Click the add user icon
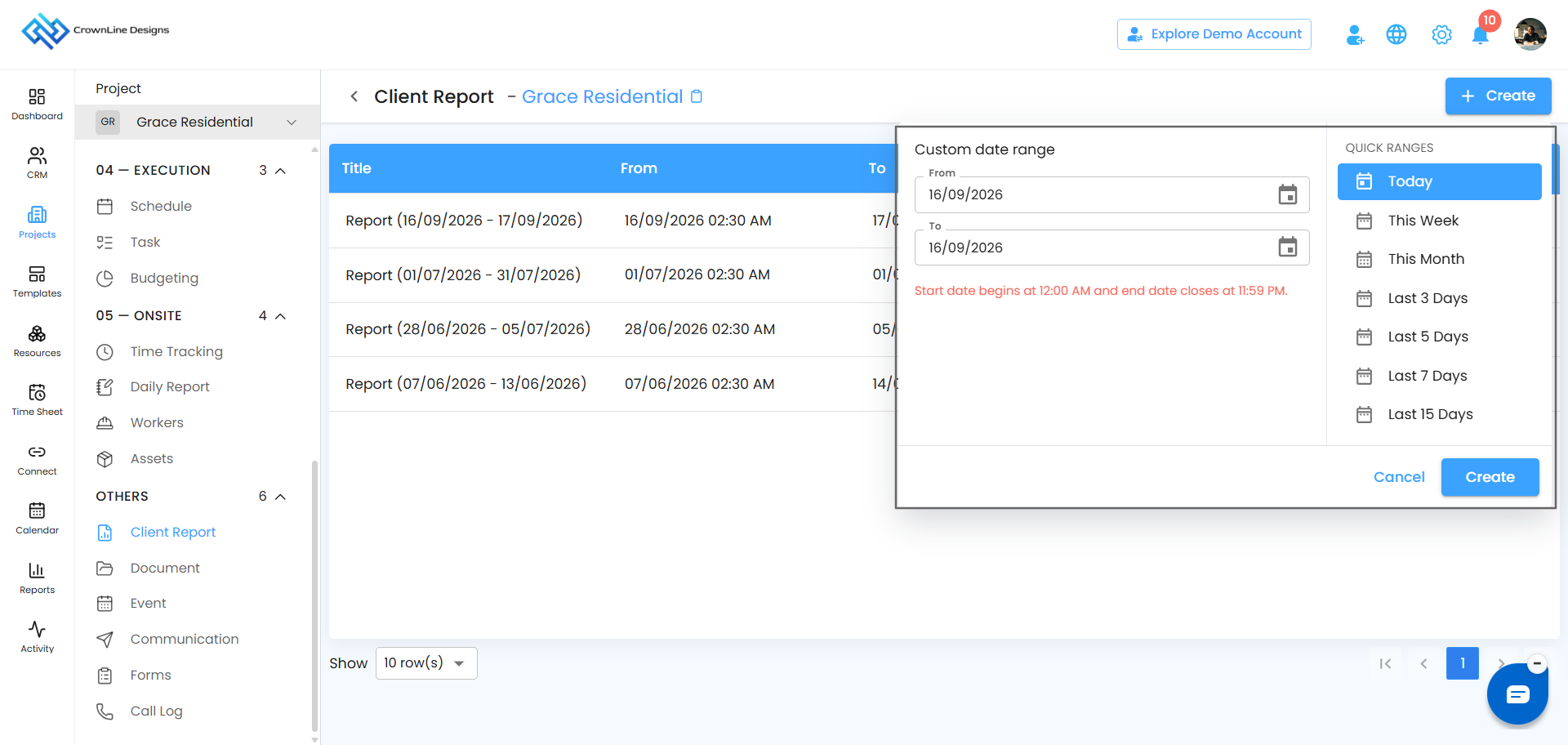 click(x=1355, y=34)
